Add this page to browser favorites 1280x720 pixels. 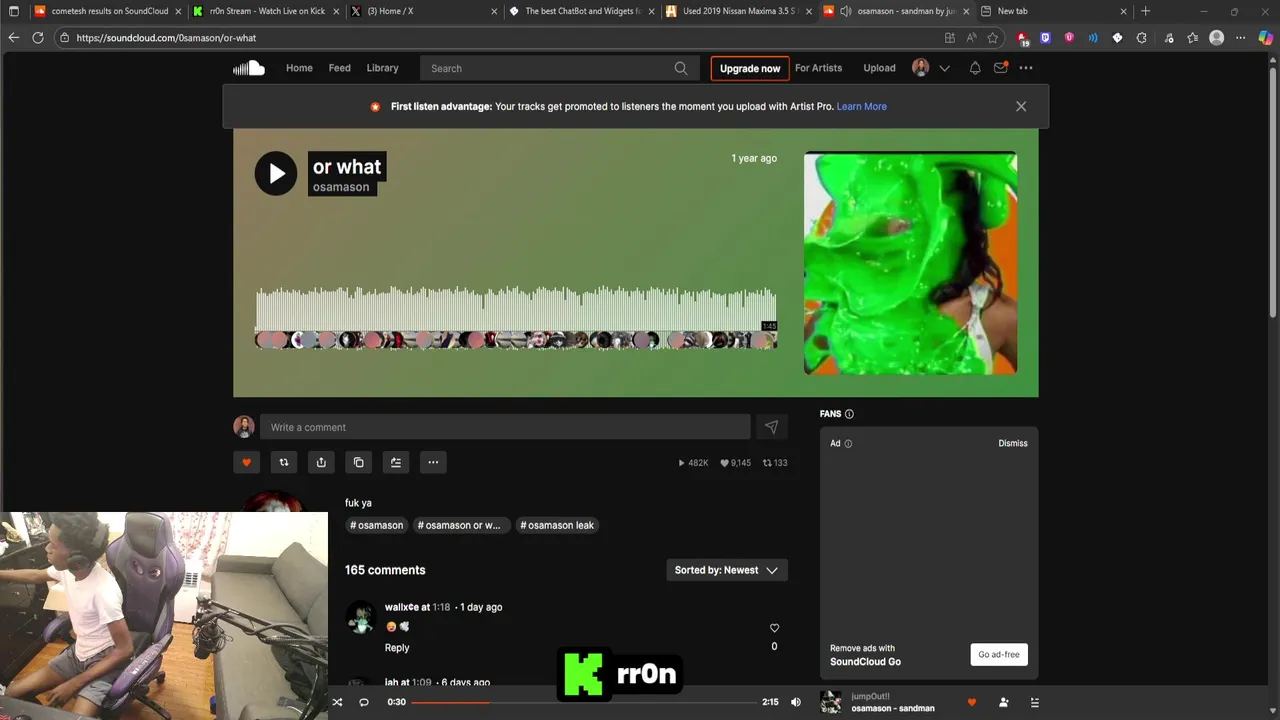pyautogui.click(x=993, y=38)
